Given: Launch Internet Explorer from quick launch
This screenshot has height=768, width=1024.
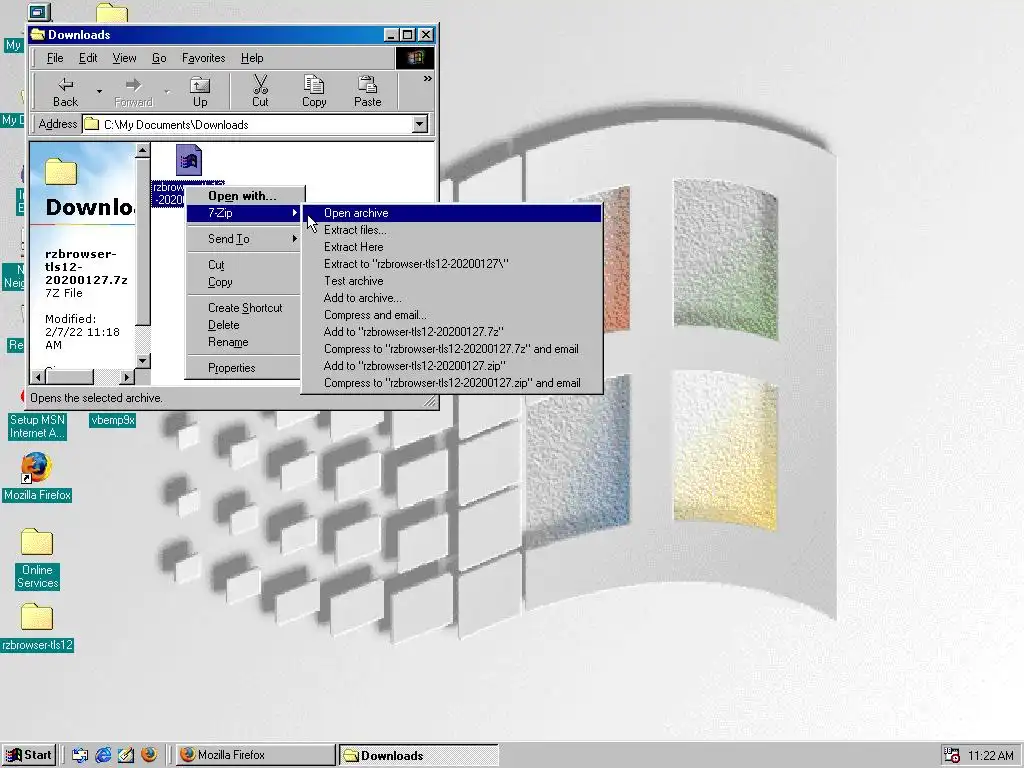Looking at the screenshot, I should pos(103,755).
